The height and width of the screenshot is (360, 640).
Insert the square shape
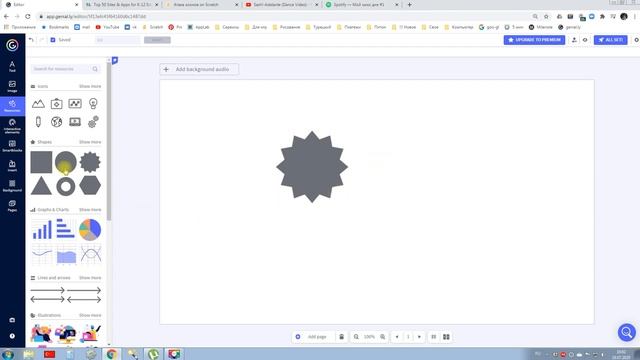click(41, 162)
